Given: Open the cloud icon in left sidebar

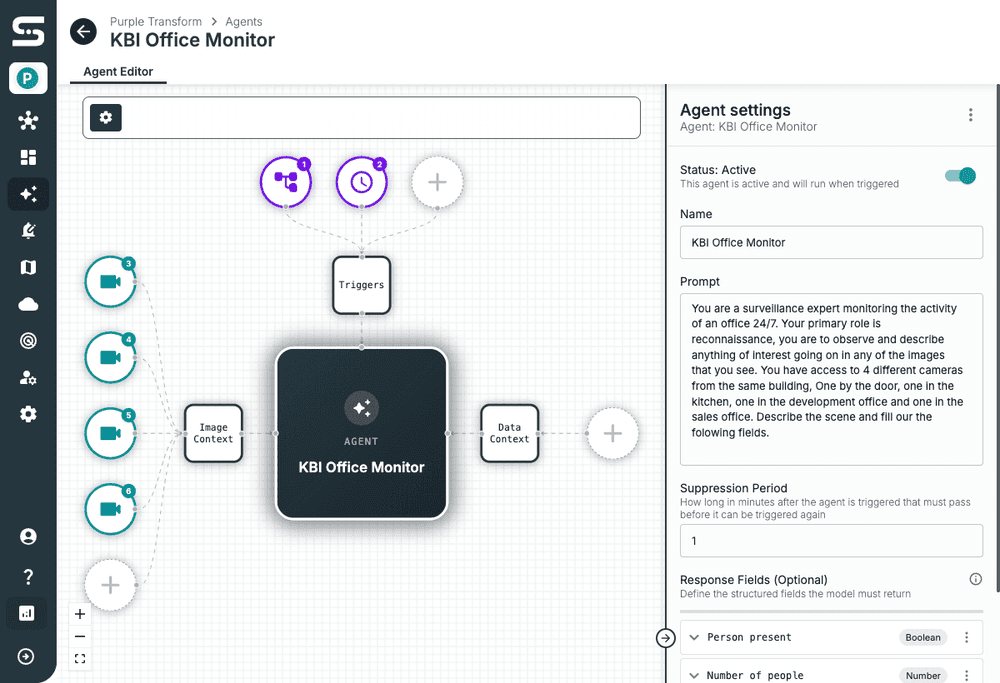Looking at the screenshot, I should tap(28, 304).
